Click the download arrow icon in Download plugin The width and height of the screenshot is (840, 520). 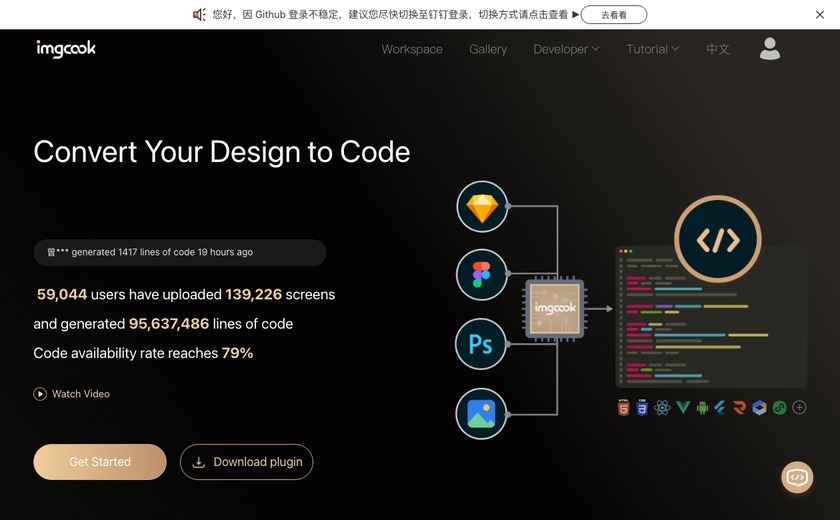[x=199, y=462]
